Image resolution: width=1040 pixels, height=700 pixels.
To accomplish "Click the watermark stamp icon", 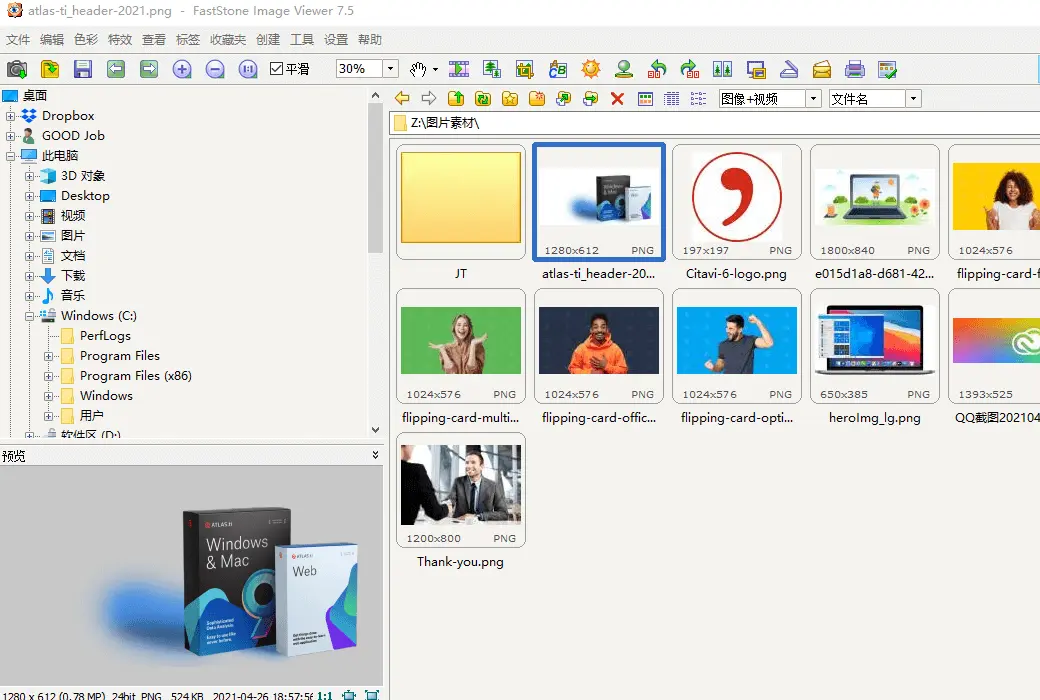I will click(623, 69).
